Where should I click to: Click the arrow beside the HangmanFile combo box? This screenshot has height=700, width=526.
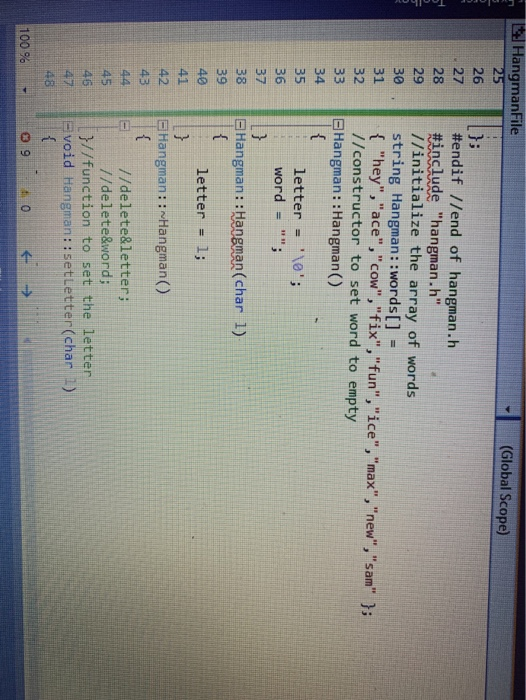(x=508, y=409)
